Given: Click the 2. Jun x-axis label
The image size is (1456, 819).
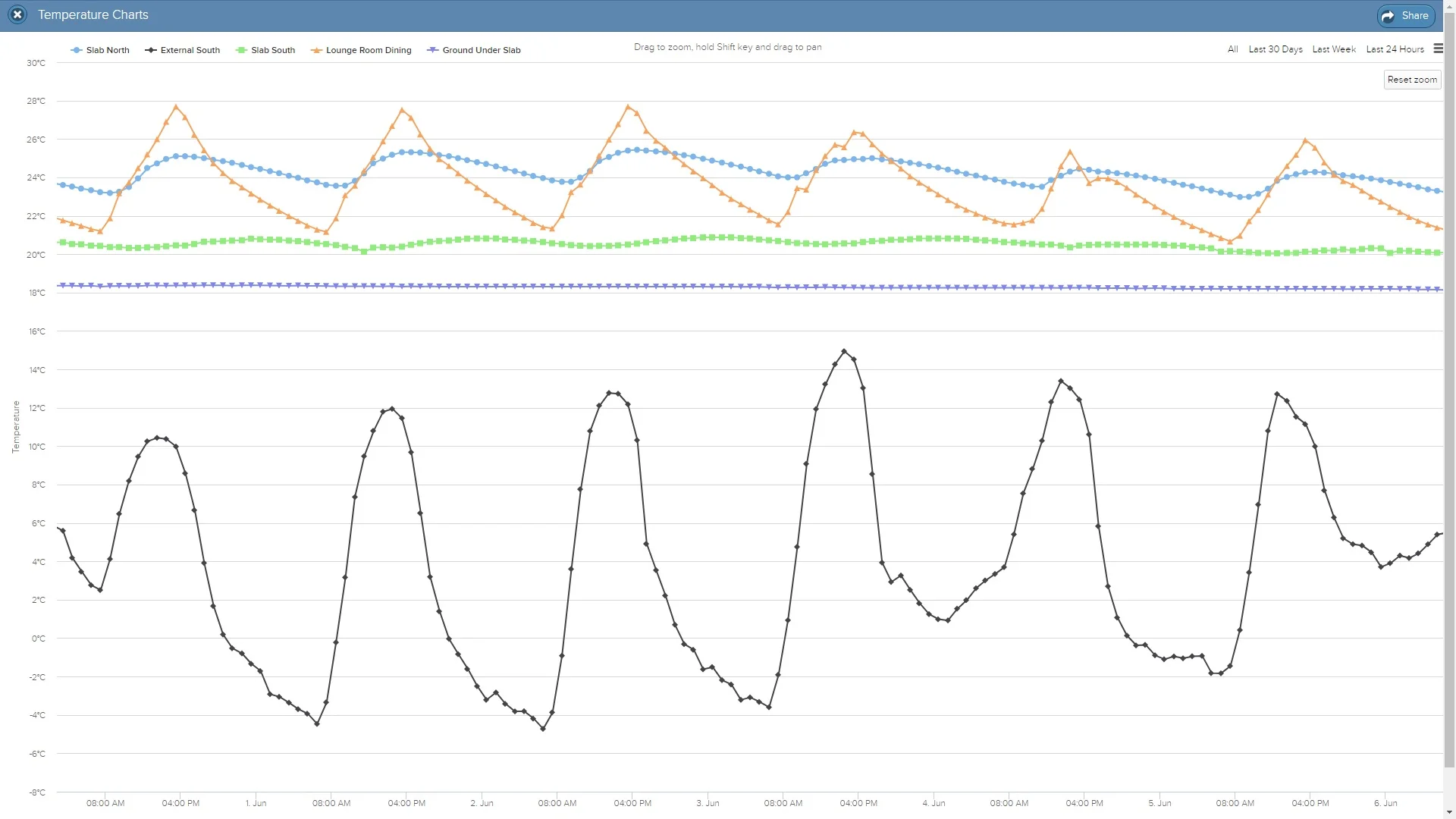Looking at the screenshot, I should 482,803.
